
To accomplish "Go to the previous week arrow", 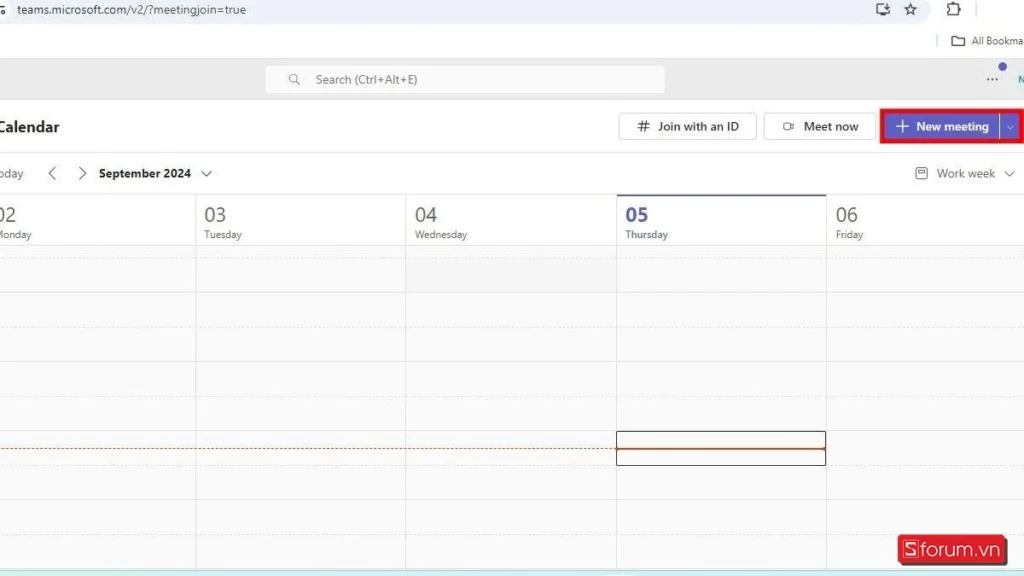I will (x=52, y=173).
